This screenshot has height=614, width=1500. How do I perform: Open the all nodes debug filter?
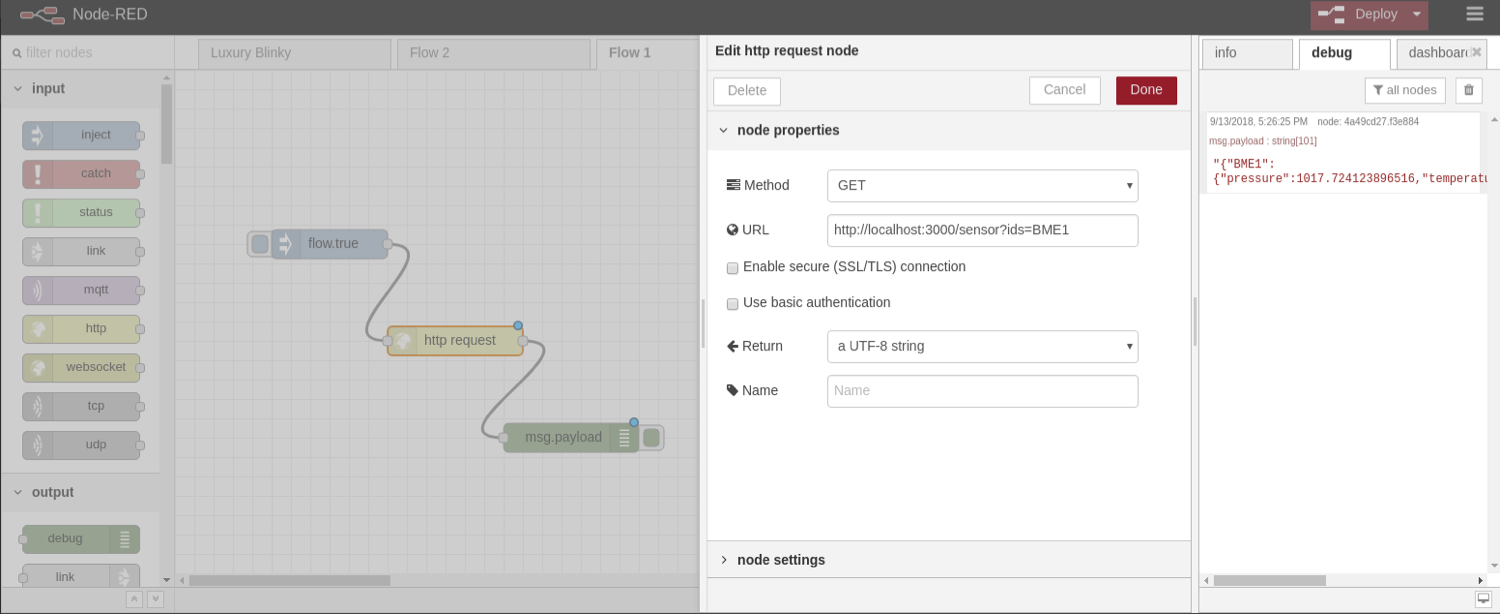(x=1405, y=90)
